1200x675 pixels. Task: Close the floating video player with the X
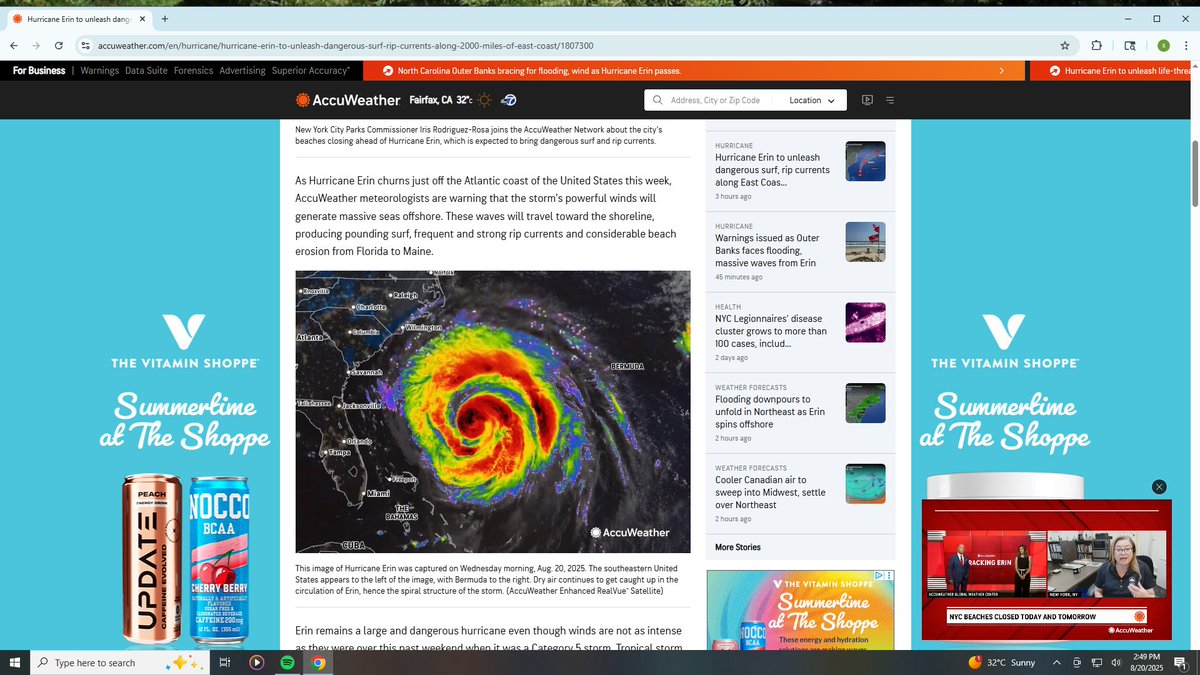click(x=1159, y=487)
